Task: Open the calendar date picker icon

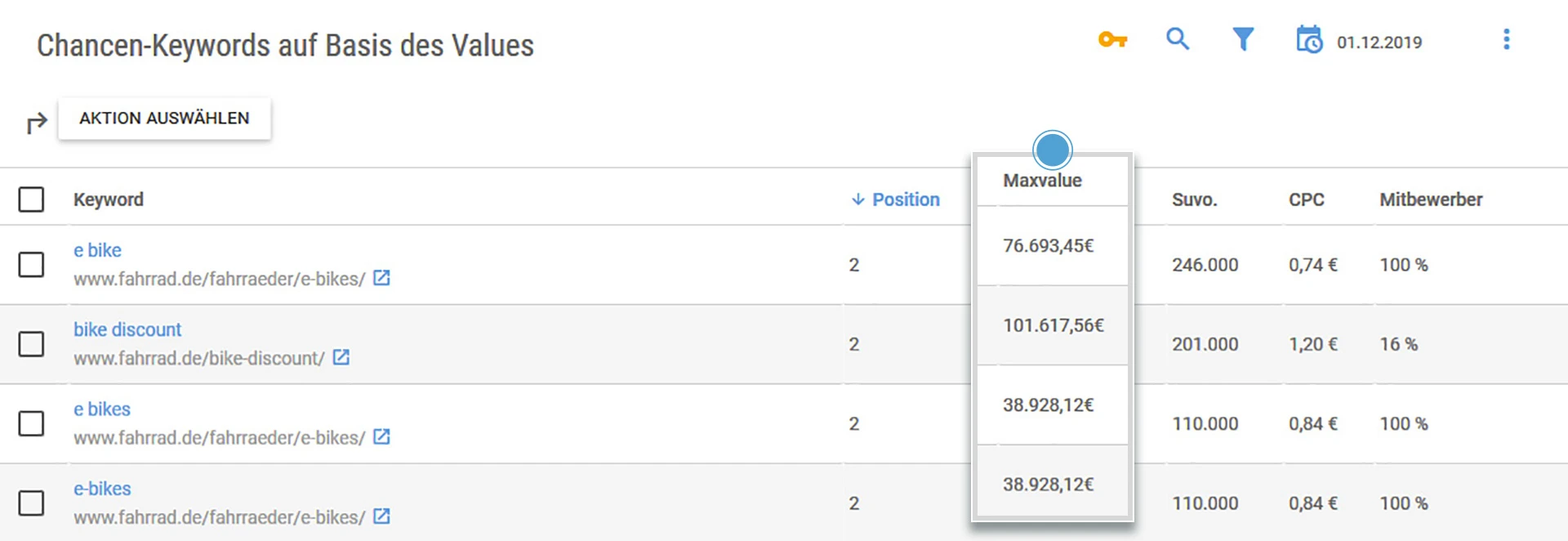Action: pos(1309,40)
